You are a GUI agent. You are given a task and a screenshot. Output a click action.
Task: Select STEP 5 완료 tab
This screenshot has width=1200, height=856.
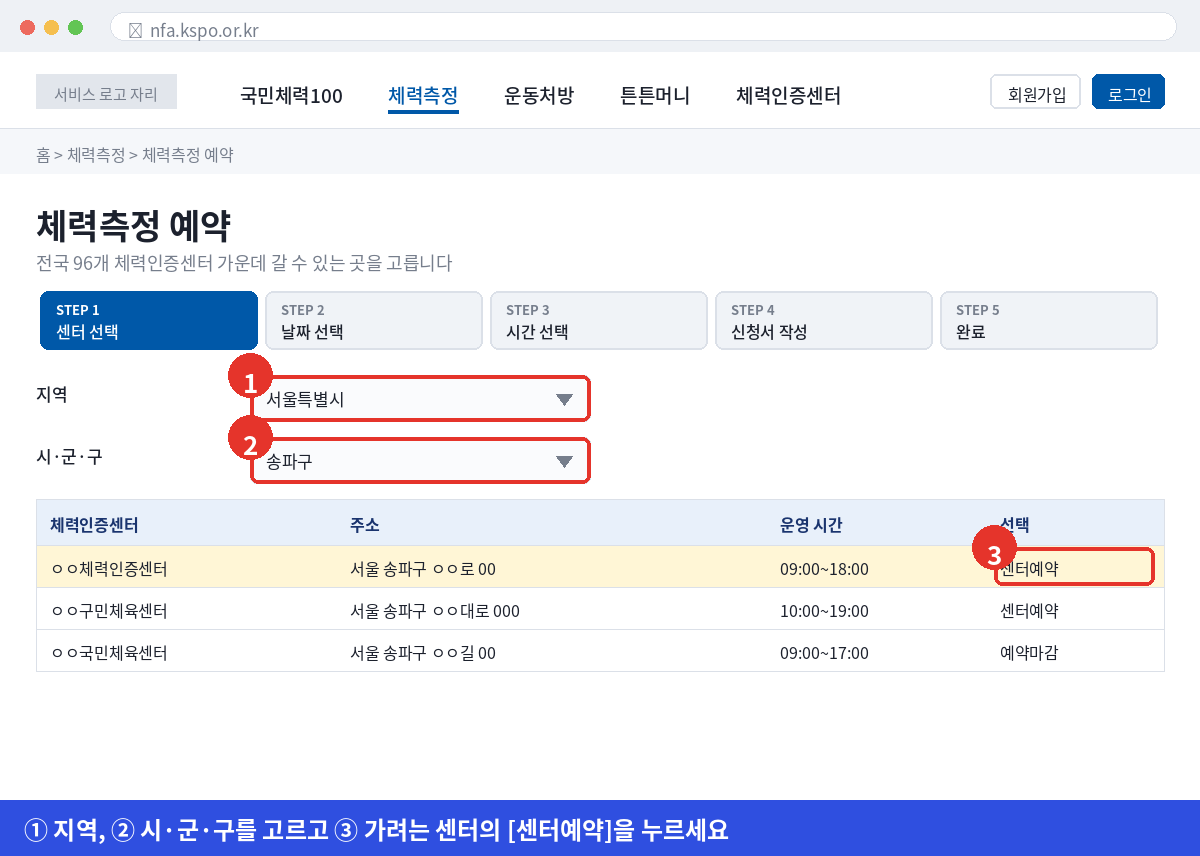point(1049,321)
